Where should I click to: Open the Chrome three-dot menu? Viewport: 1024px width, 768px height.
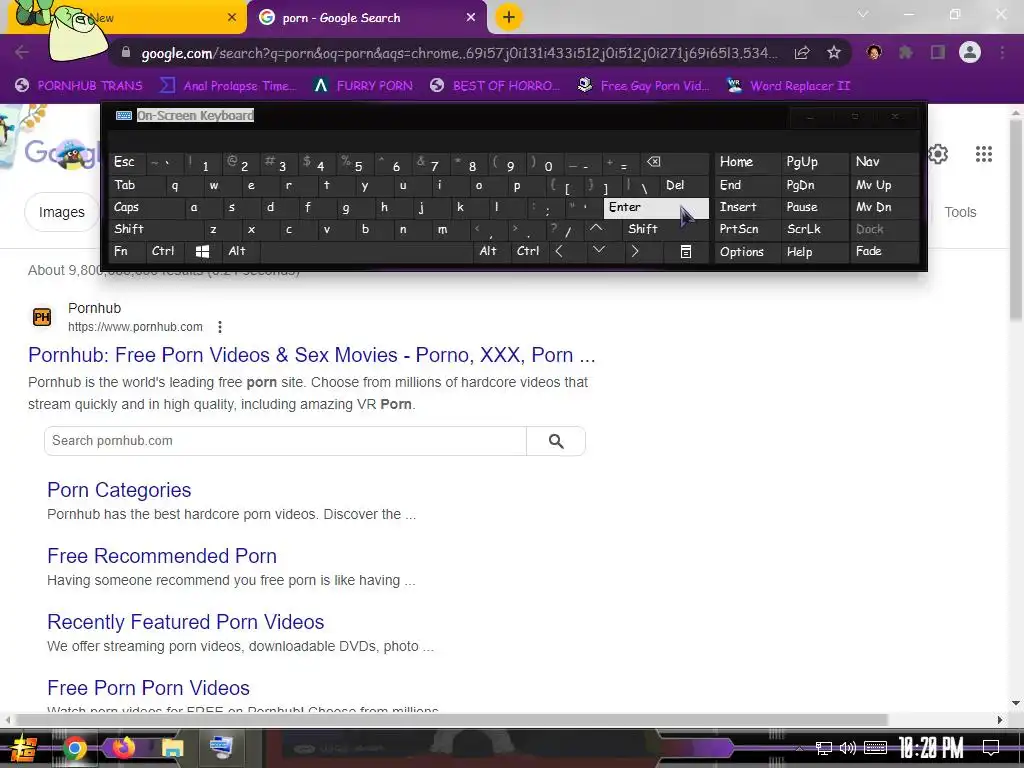tap(1002, 53)
